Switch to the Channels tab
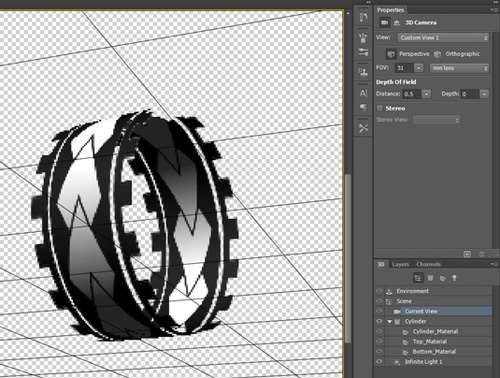This screenshot has width=500, height=378. 428,264
